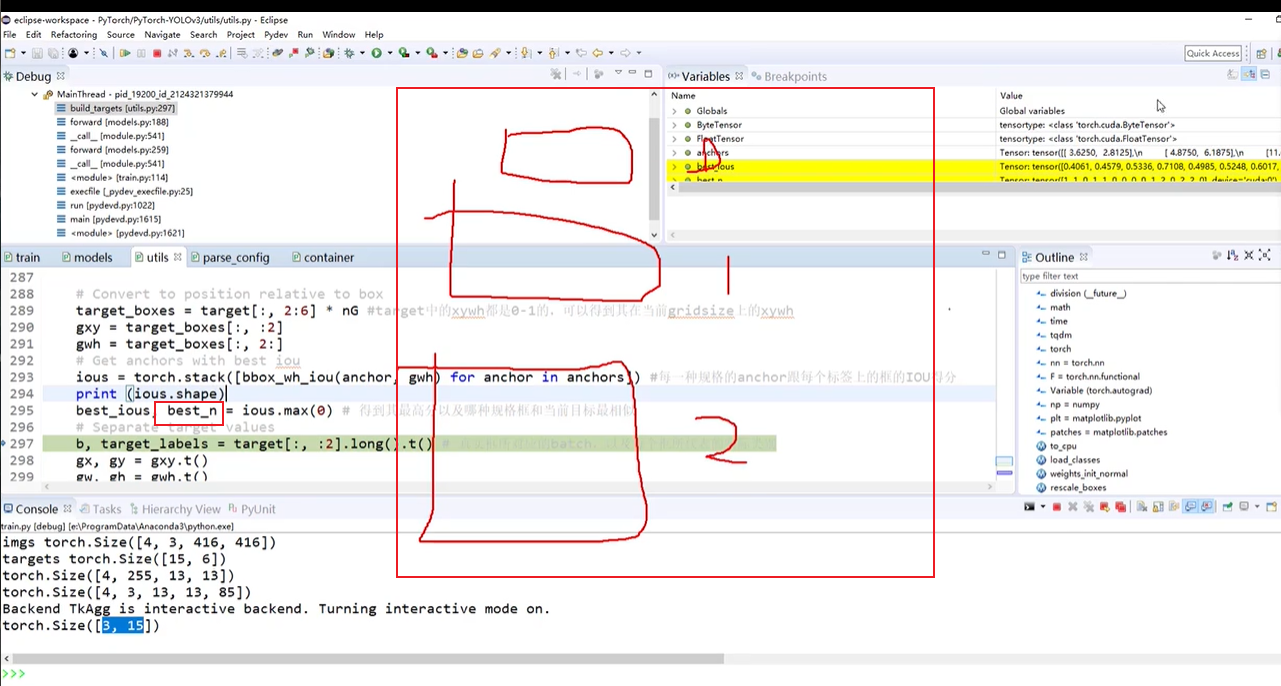Switch to the PyUnit tab
Screen dimensions: 1281x686
pos(251,509)
